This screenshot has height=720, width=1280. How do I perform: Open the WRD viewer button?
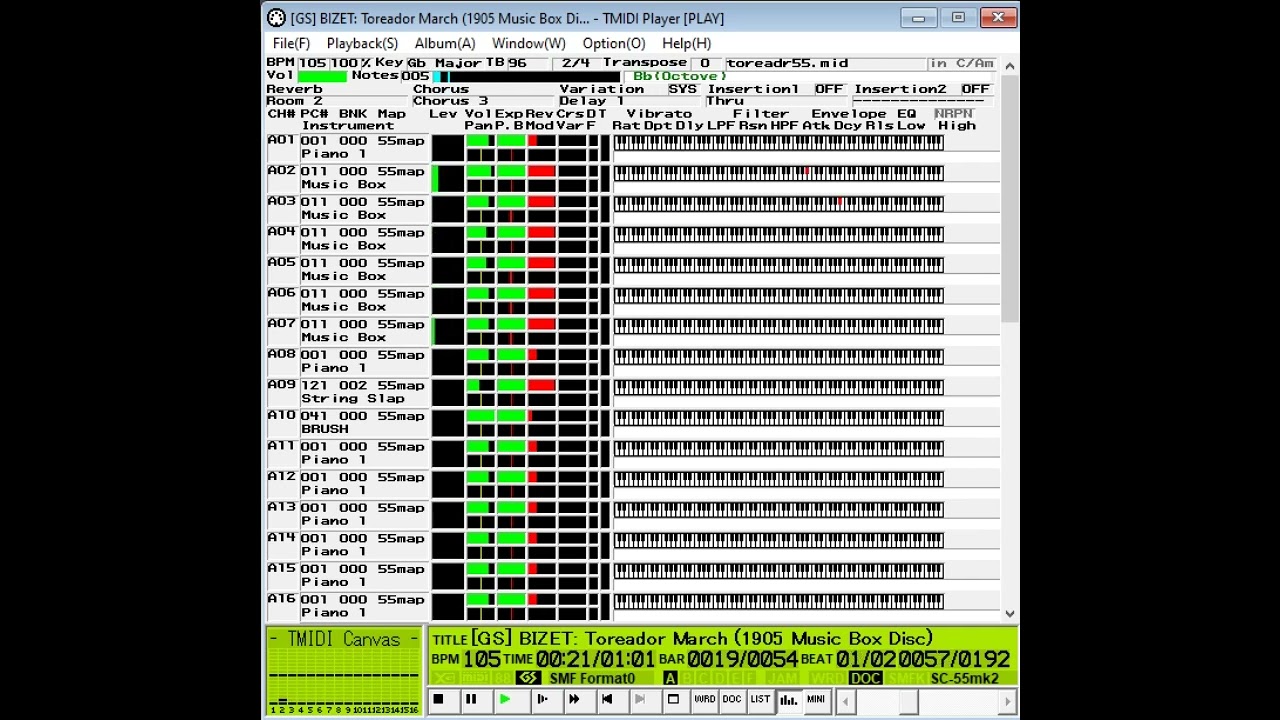(x=704, y=700)
